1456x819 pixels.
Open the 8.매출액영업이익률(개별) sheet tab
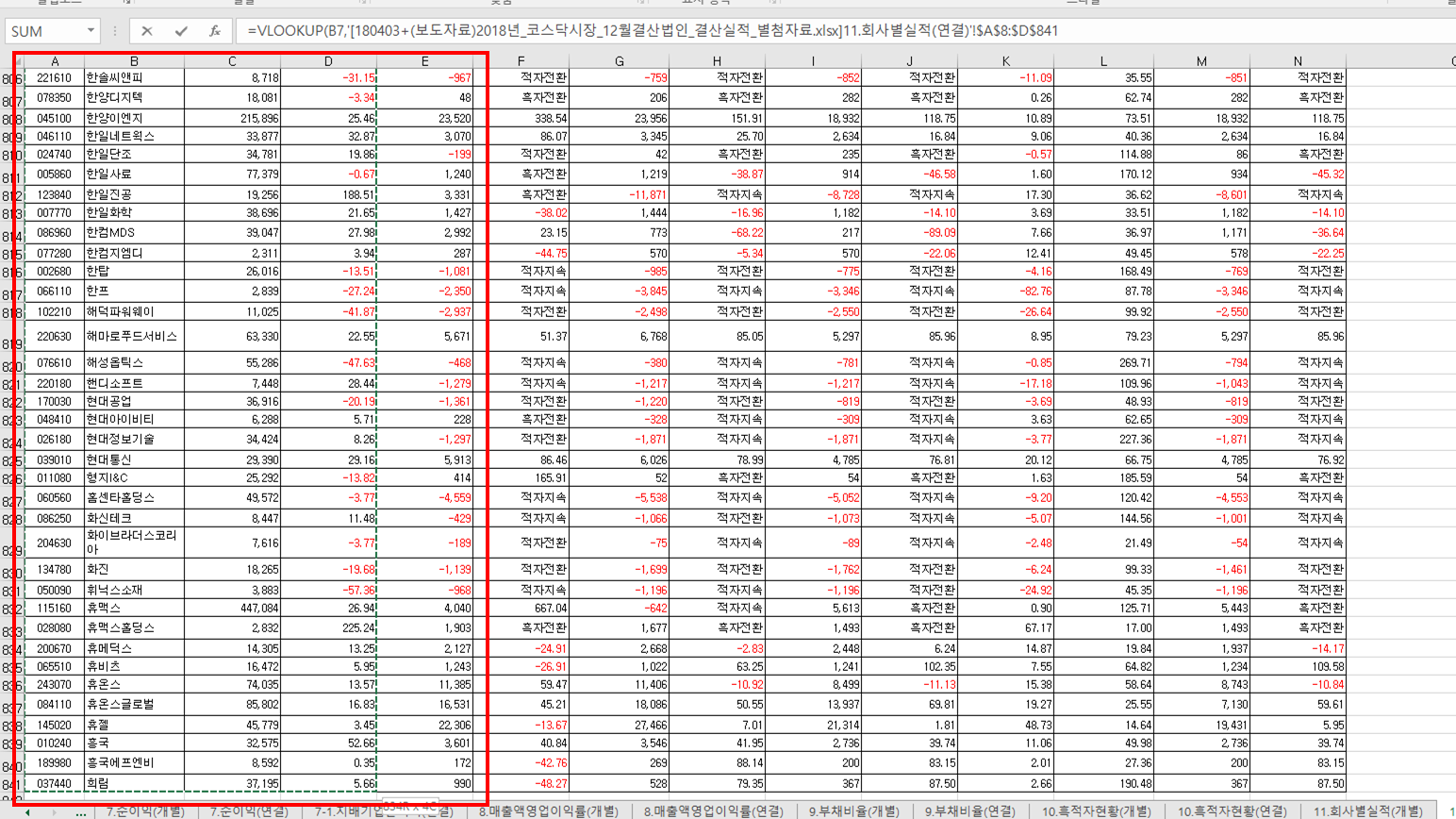click(548, 811)
